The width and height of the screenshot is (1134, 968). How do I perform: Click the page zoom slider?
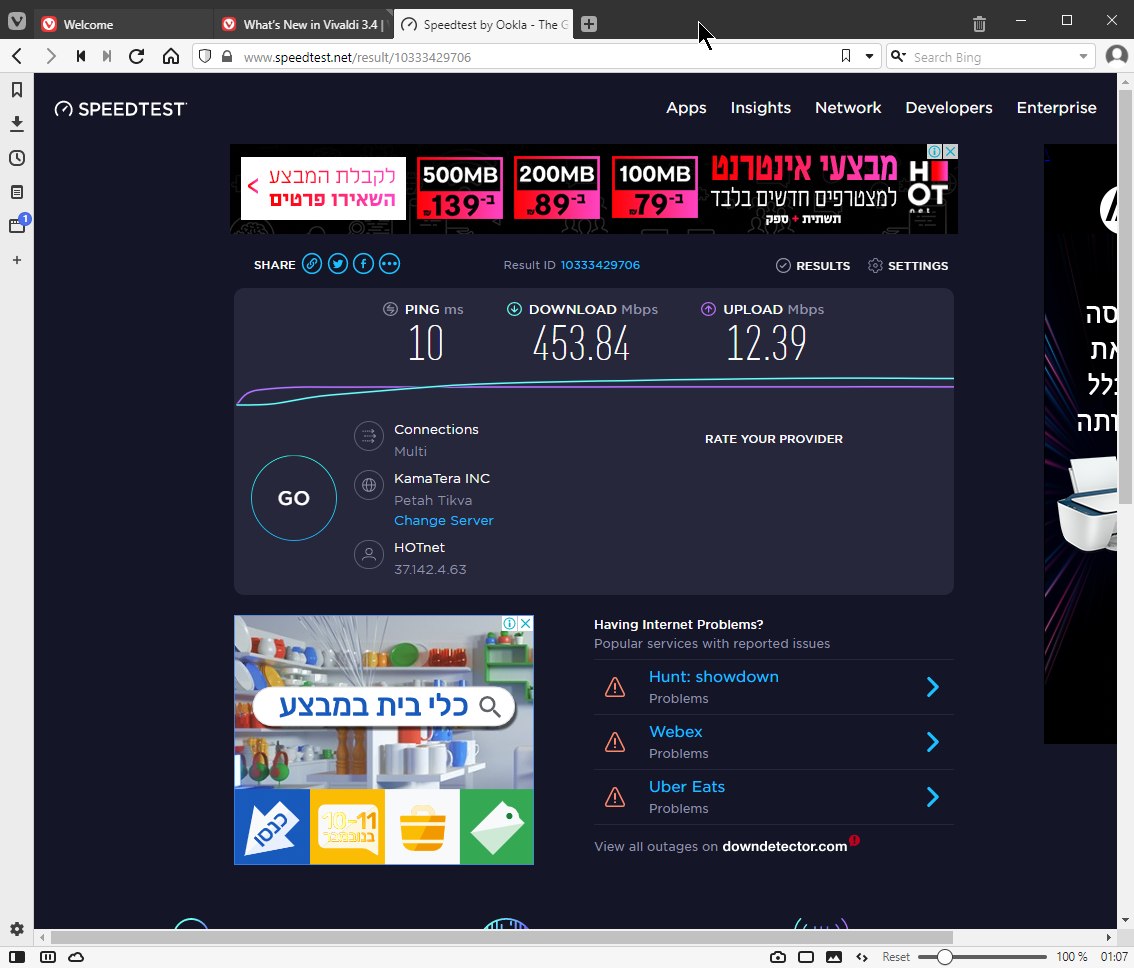pyautogui.click(x=981, y=956)
